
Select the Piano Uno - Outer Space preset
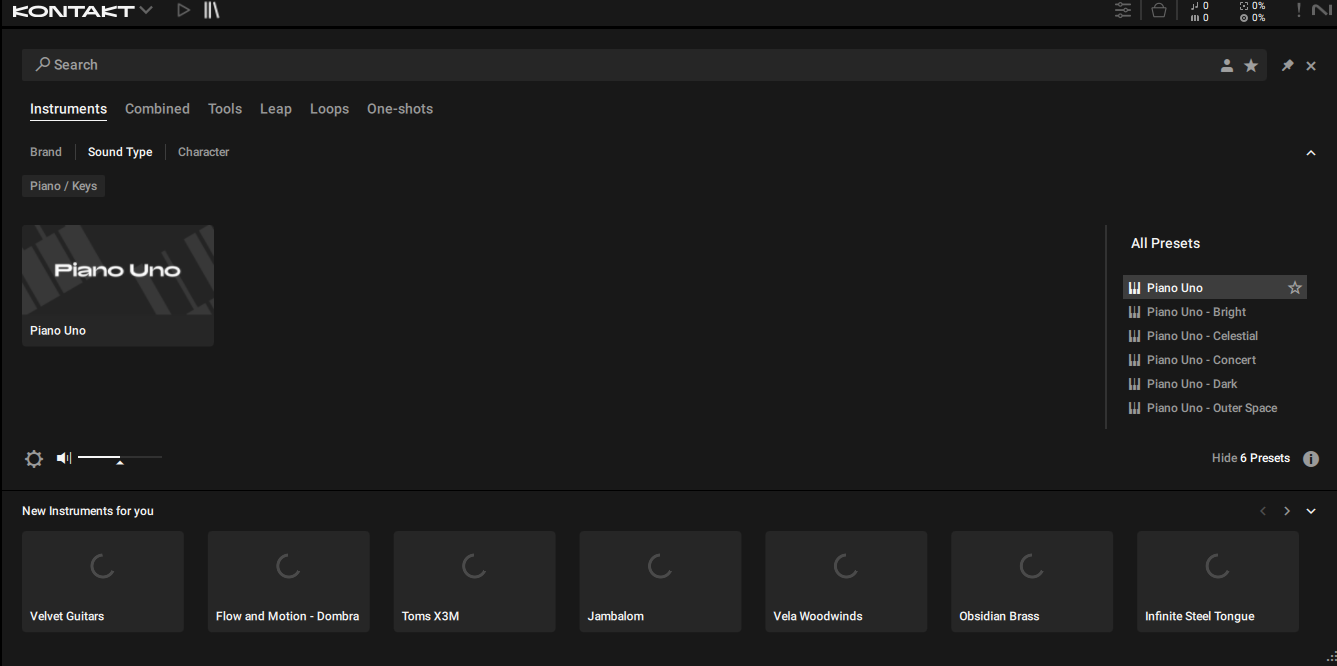[x=1215, y=408]
